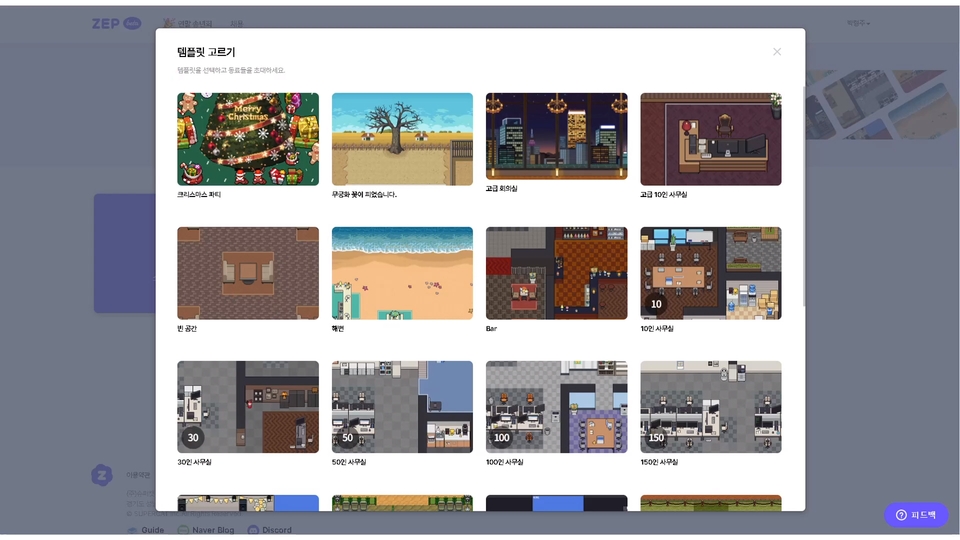Image resolution: width=960 pixels, height=540 pixels.
Task: Open the 채용 menu item
Action: (237, 23)
